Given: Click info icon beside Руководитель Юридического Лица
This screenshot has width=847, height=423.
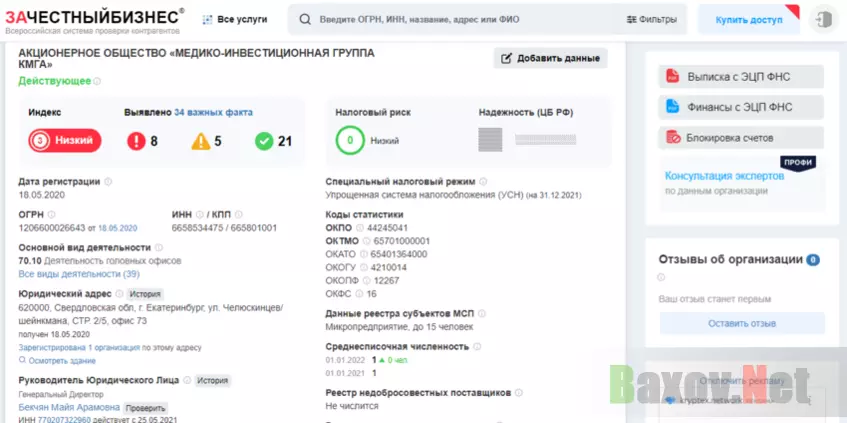Looking at the screenshot, I should pos(187,380).
